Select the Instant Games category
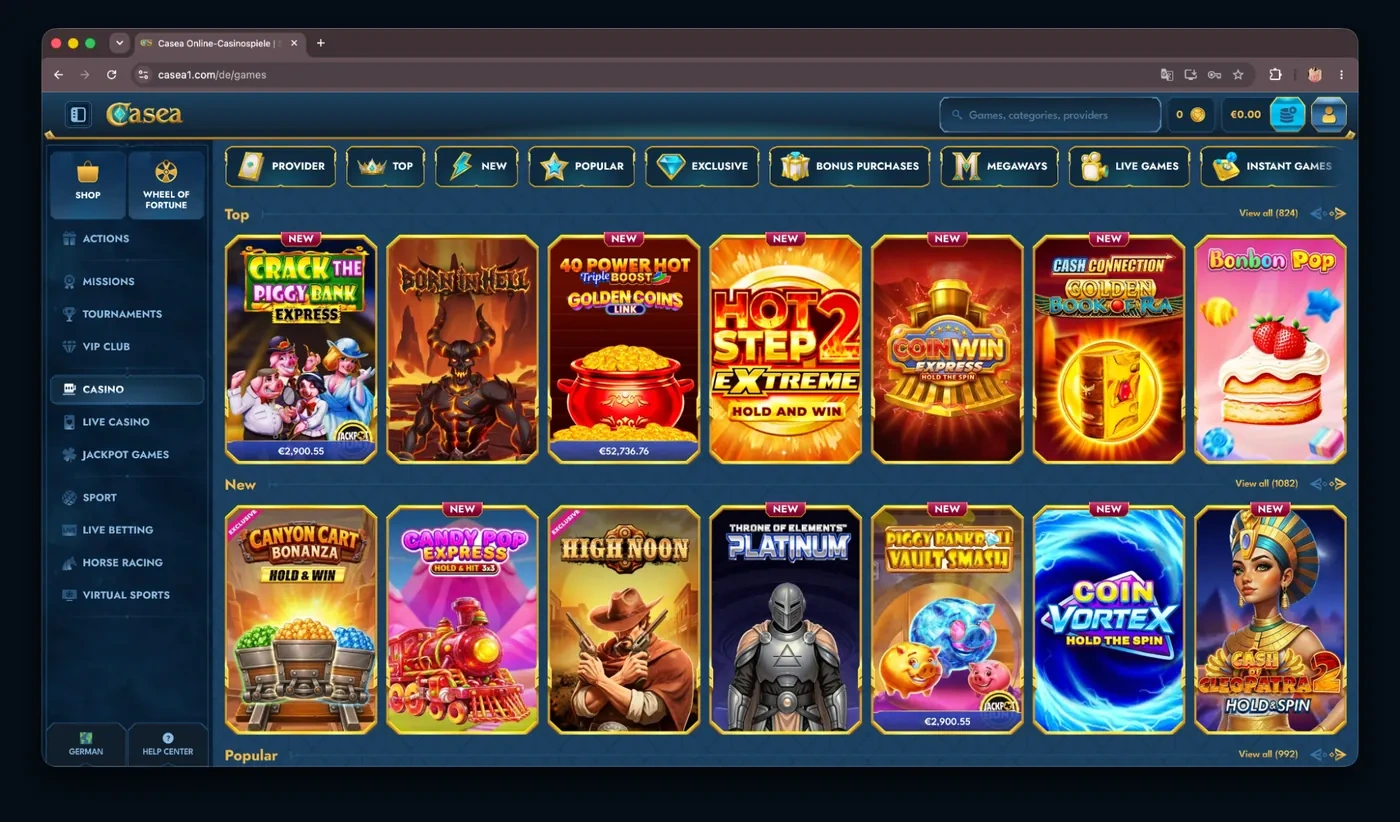This screenshot has height=822, width=1400. point(1272,166)
